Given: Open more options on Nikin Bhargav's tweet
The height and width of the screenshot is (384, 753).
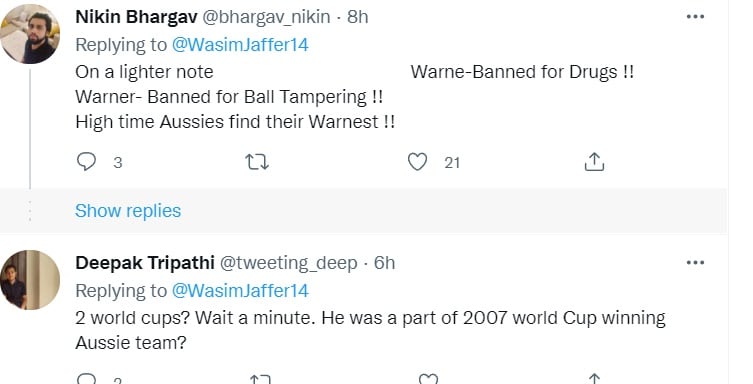Looking at the screenshot, I should point(695,17).
